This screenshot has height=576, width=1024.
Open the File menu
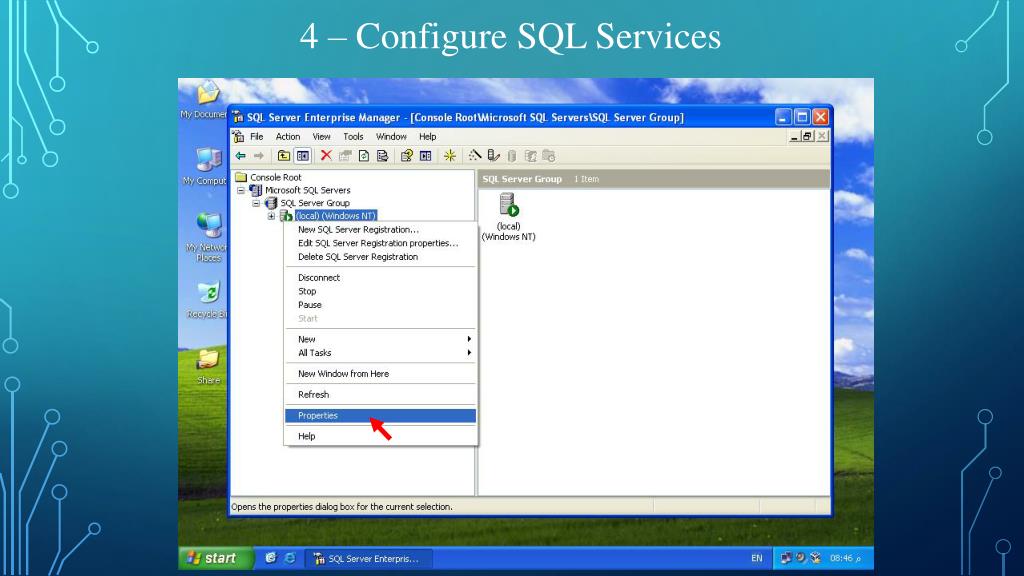257,136
